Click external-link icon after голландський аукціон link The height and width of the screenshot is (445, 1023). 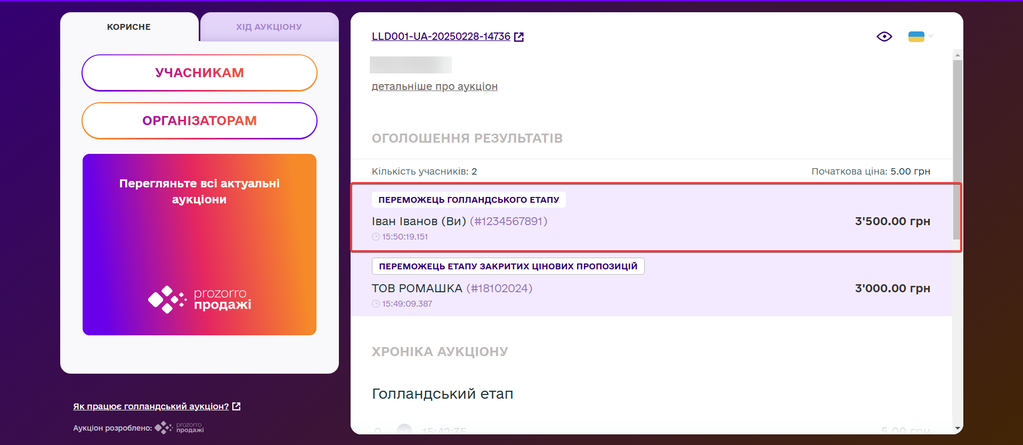[x=236, y=406]
